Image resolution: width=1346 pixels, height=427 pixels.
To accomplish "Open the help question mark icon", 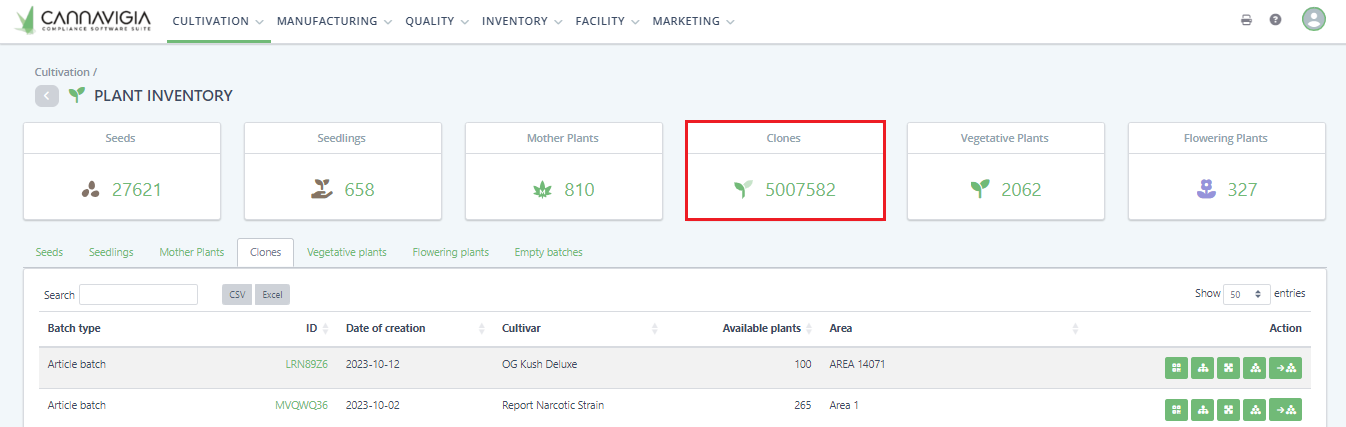I will pyautogui.click(x=1276, y=20).
